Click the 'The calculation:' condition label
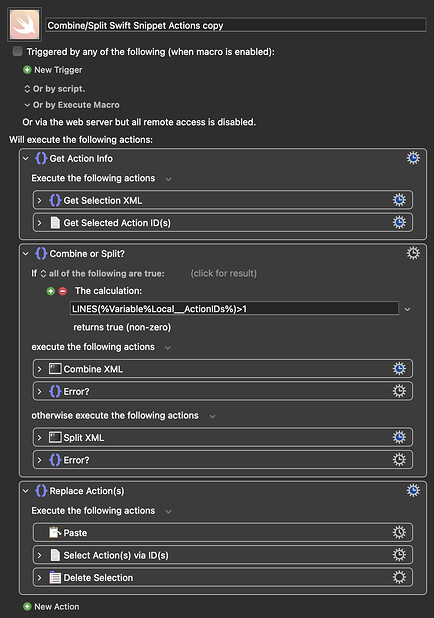The image size is (434, 618). point(108,291)
